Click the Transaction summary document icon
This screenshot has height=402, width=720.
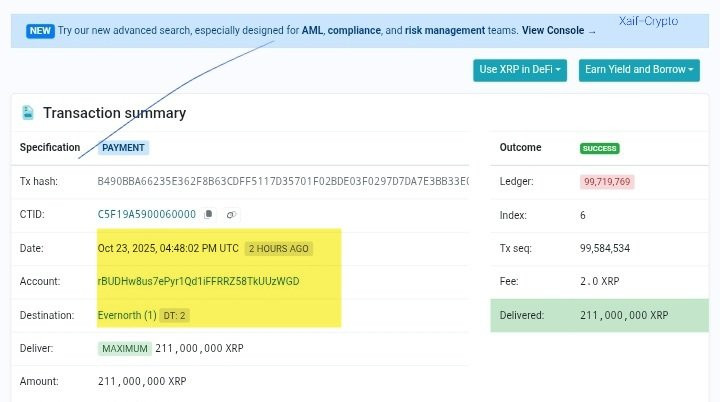(x=28, y=113)
